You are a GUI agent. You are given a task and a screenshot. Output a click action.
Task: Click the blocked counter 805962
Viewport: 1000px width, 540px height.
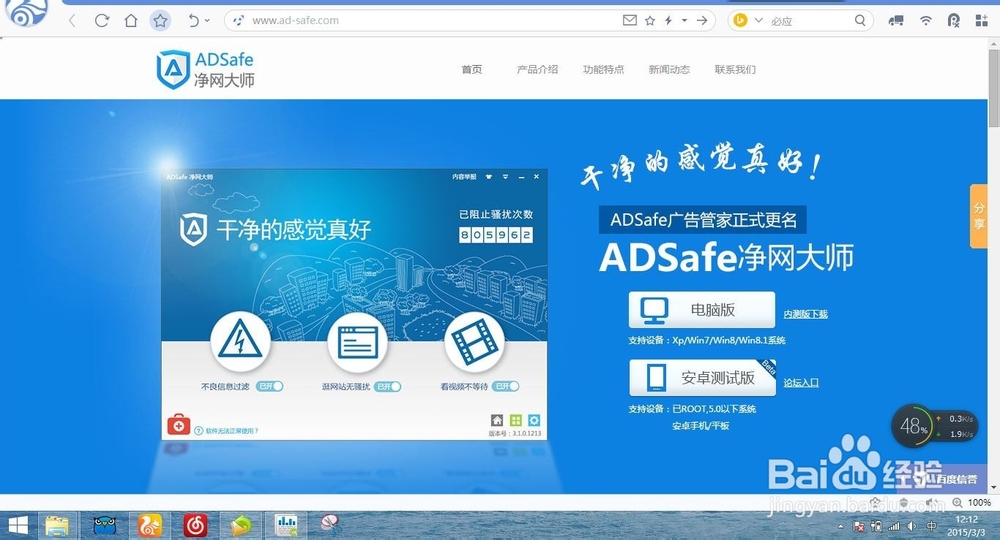[x=496, y=235]
